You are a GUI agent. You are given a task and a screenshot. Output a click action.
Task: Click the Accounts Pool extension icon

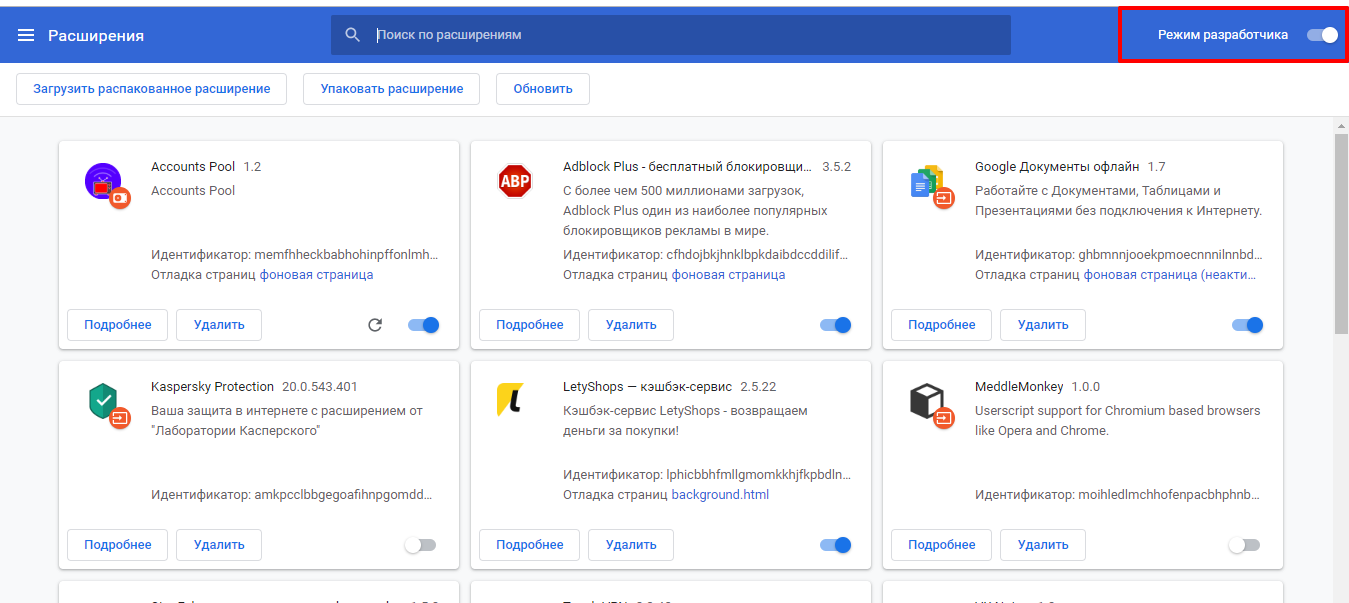[x=107, y=185]
